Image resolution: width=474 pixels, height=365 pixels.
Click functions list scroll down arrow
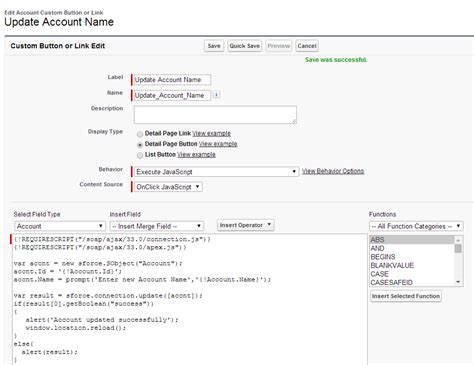[x=458, y=282]
